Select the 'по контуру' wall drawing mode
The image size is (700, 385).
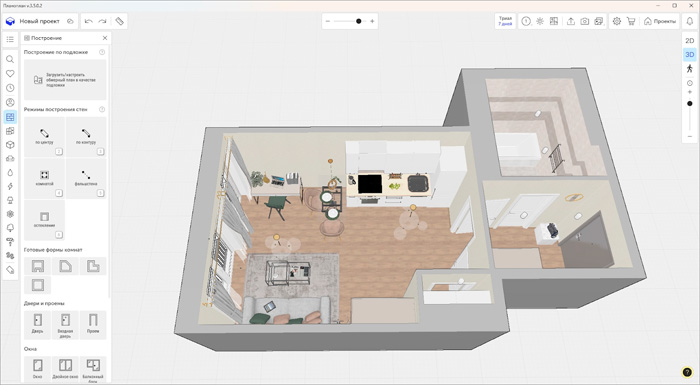86,137
